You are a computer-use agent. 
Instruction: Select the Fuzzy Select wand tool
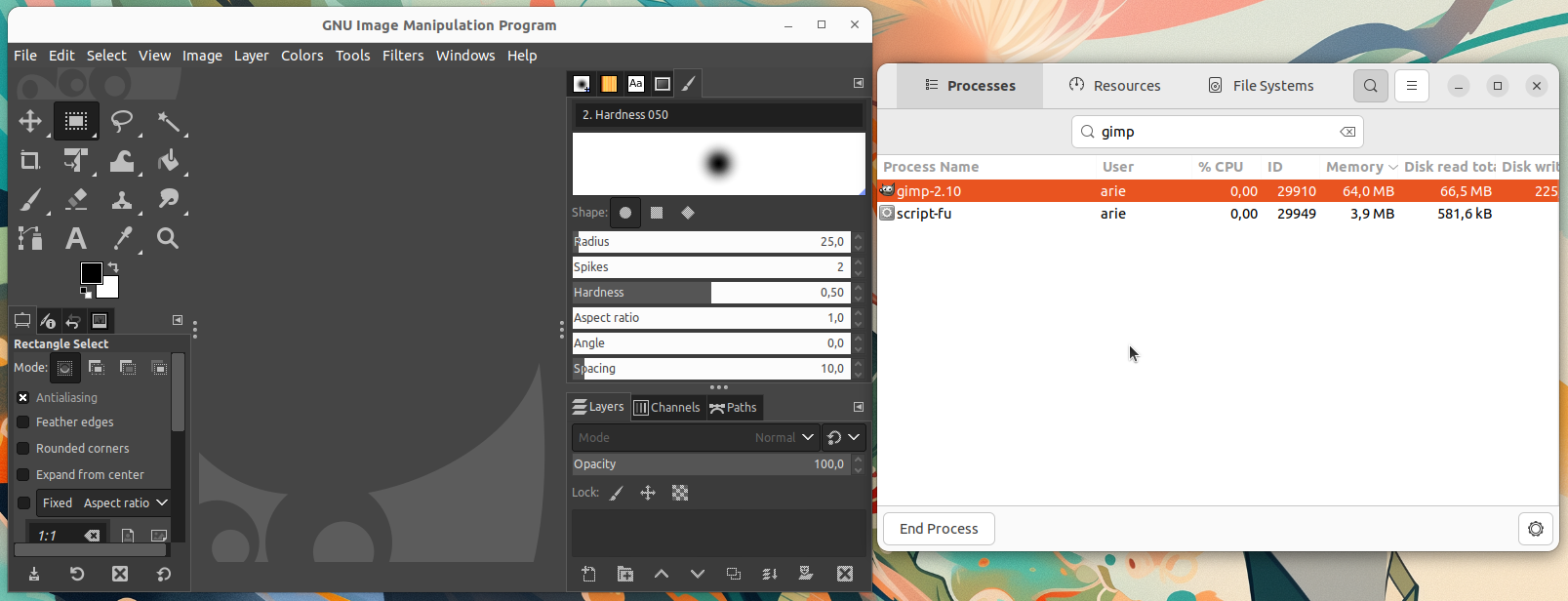click(169, 121)
